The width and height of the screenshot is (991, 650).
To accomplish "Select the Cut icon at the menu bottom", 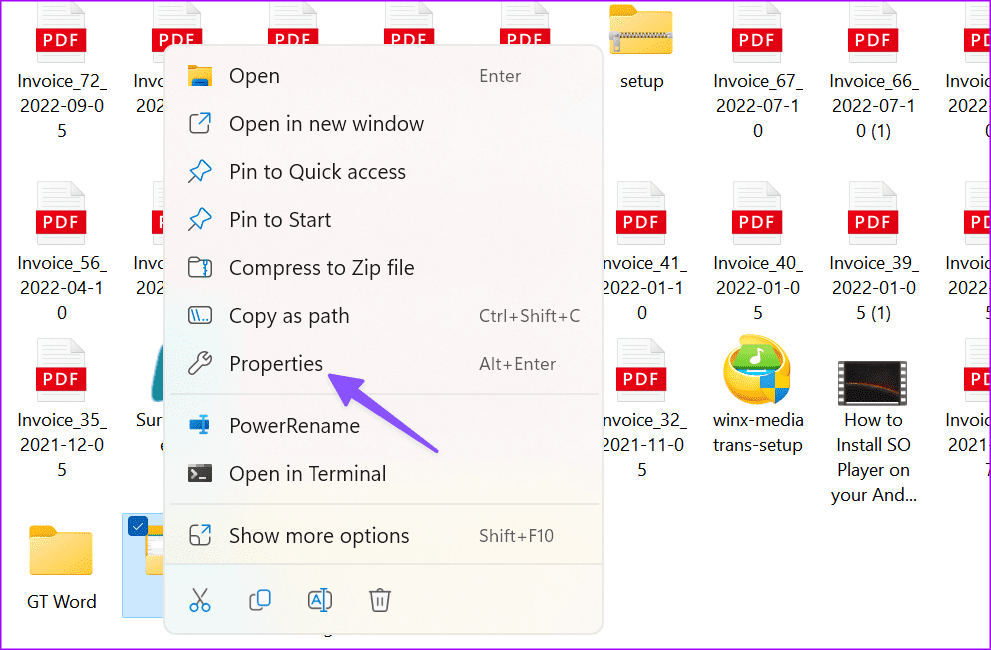I will click(200, 599).
